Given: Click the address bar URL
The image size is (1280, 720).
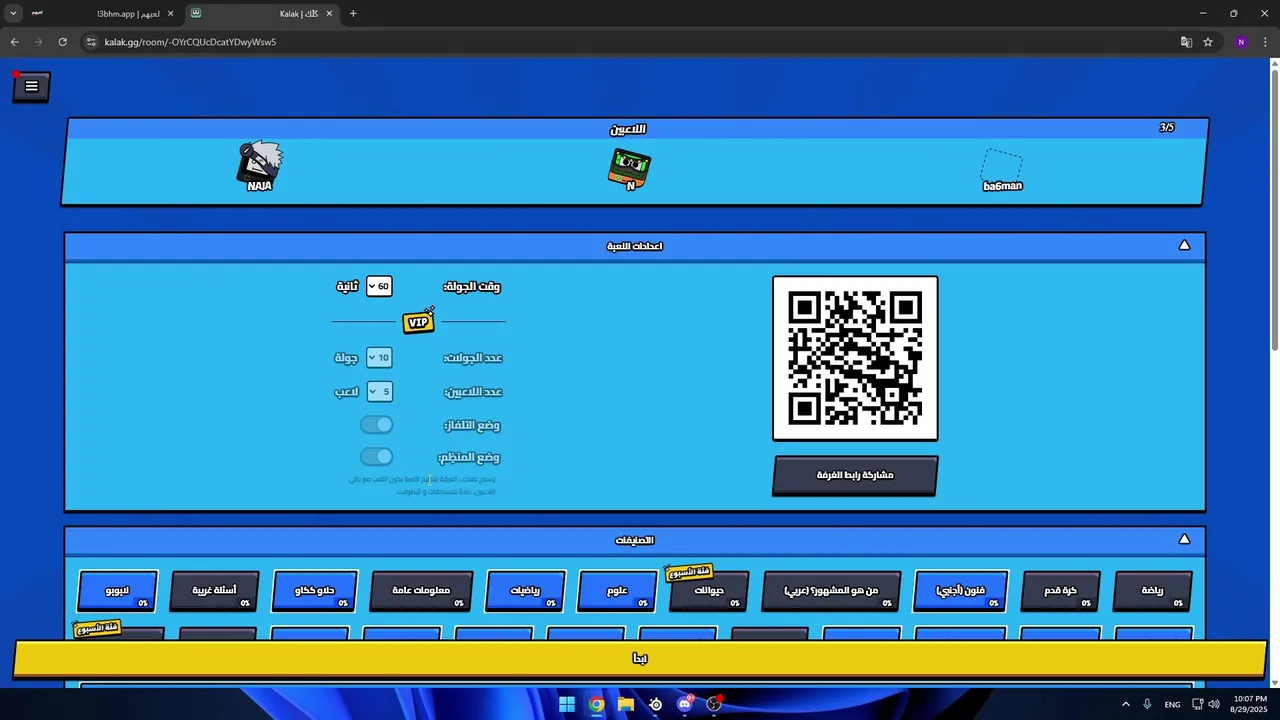Looking at the screenshot, I should [190, 42].
